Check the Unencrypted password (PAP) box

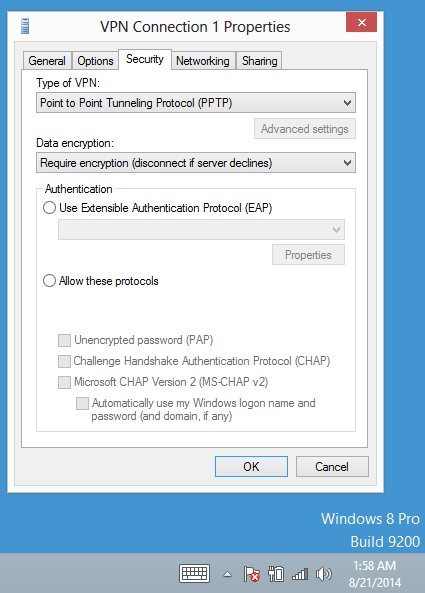[64, 340]
